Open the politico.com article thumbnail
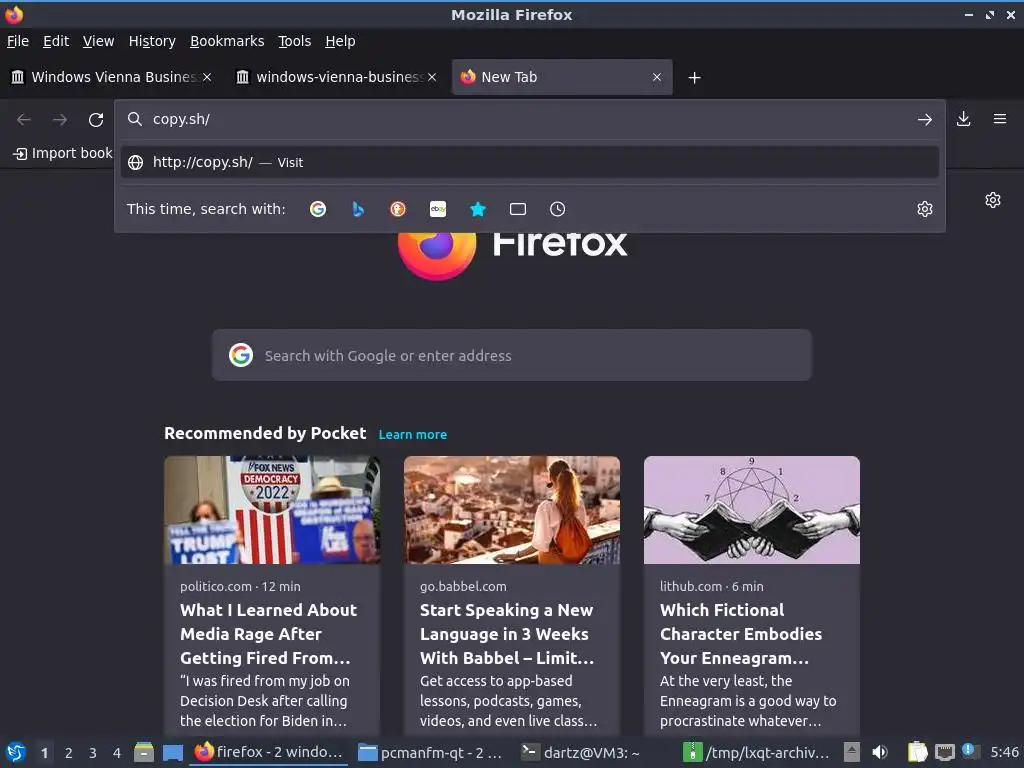 [x=272, y=510]
